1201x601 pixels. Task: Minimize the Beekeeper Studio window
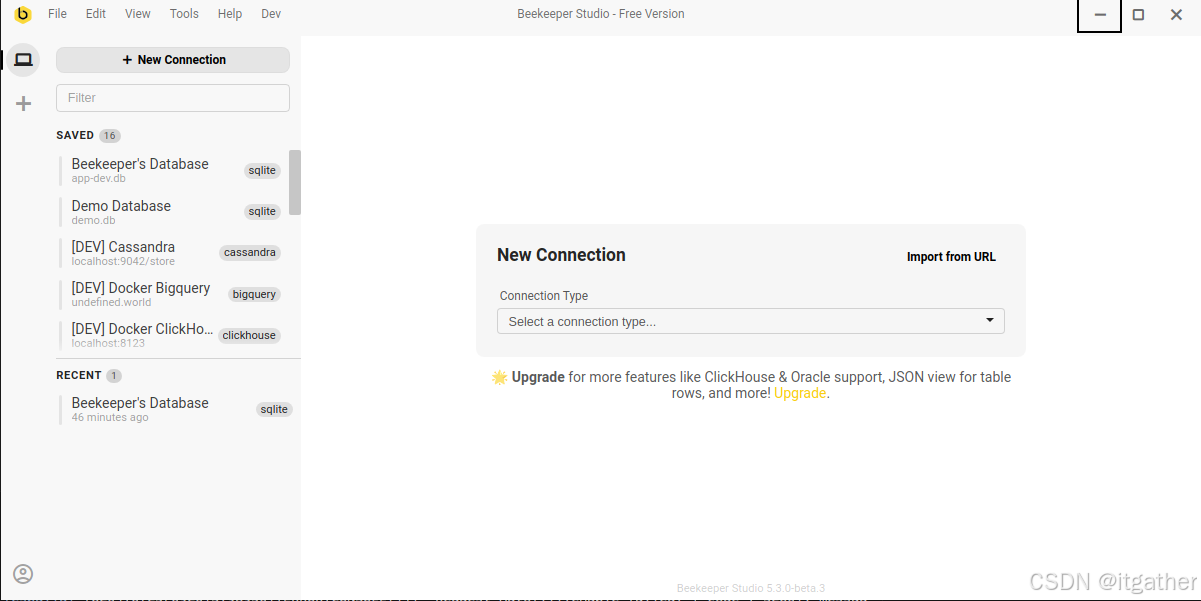1100,15
